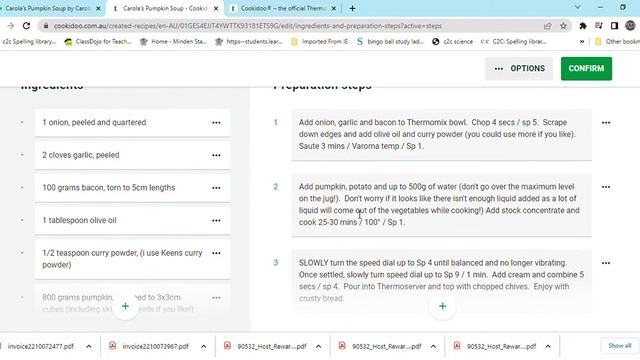Viewport: 640px width, 360px height.
Task: Open options menu for onion ingredient
Action: 216,122
